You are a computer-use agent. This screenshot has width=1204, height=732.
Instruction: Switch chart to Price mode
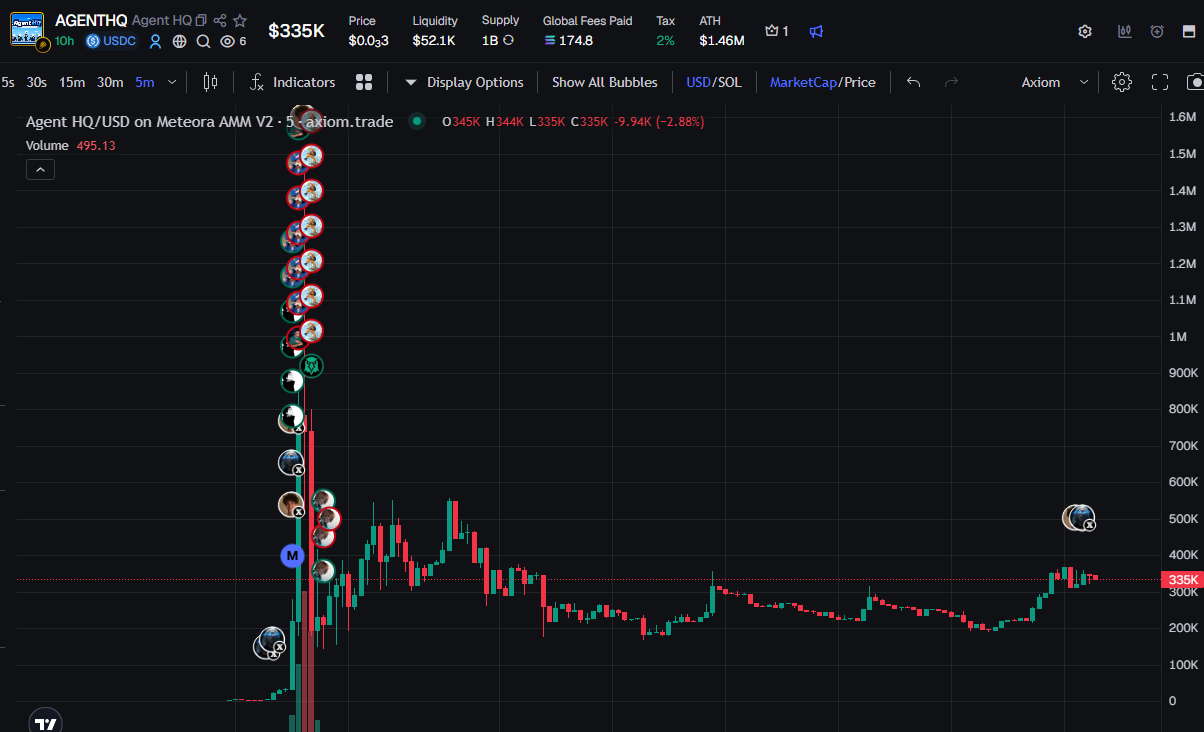pos(859,82)
